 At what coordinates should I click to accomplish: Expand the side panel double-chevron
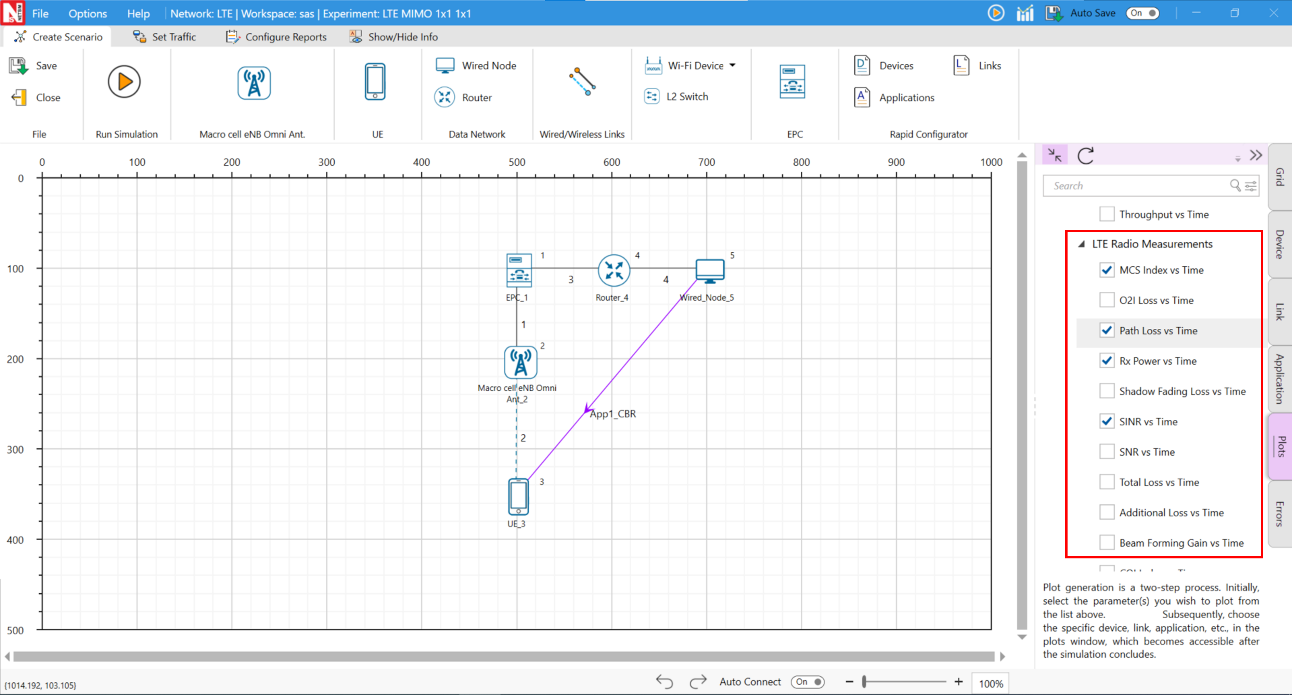1256,155
